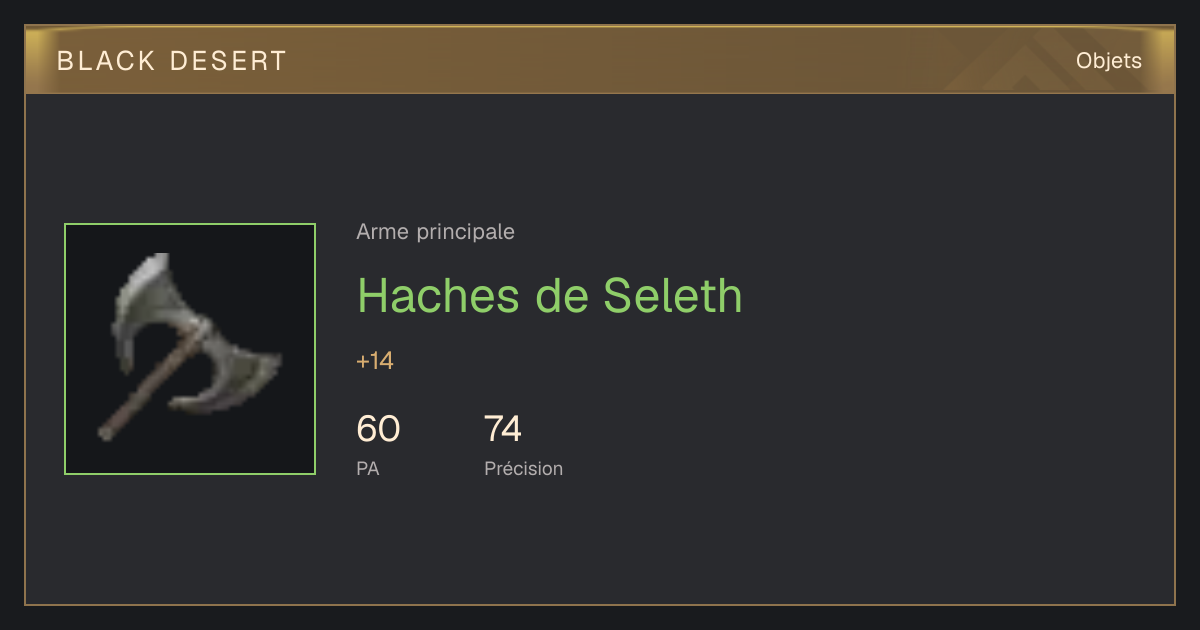Click the Précision stat label
1200x630 pixels.
(x=523, y=468)
